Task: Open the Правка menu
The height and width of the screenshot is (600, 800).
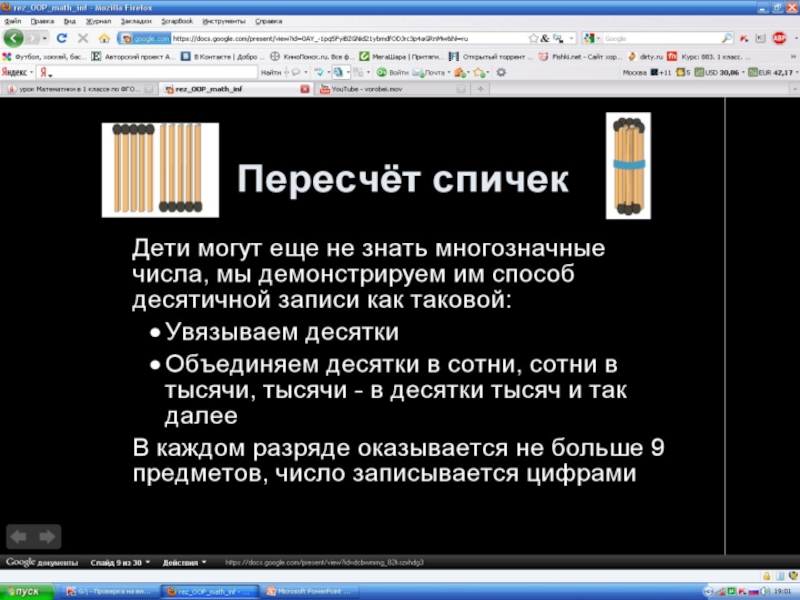Action: [42, 21]
